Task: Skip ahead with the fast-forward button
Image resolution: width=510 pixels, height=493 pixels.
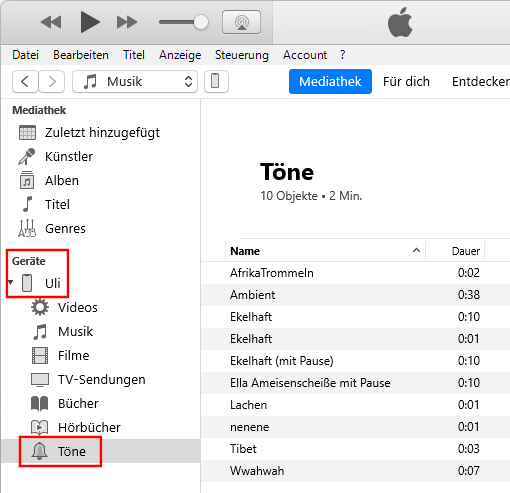Action: (127, 22)
